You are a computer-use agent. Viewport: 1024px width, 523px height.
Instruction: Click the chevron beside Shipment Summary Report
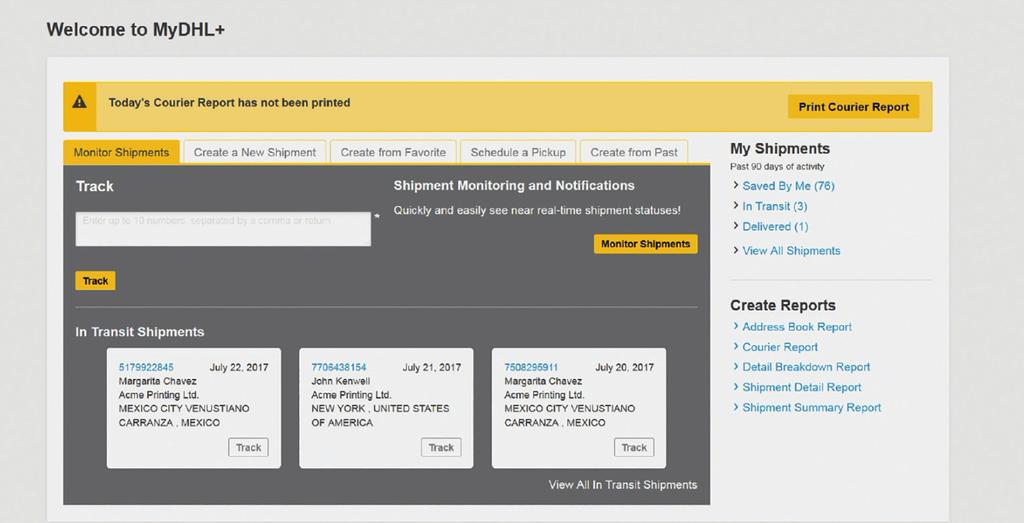click(x=736, y=407)
